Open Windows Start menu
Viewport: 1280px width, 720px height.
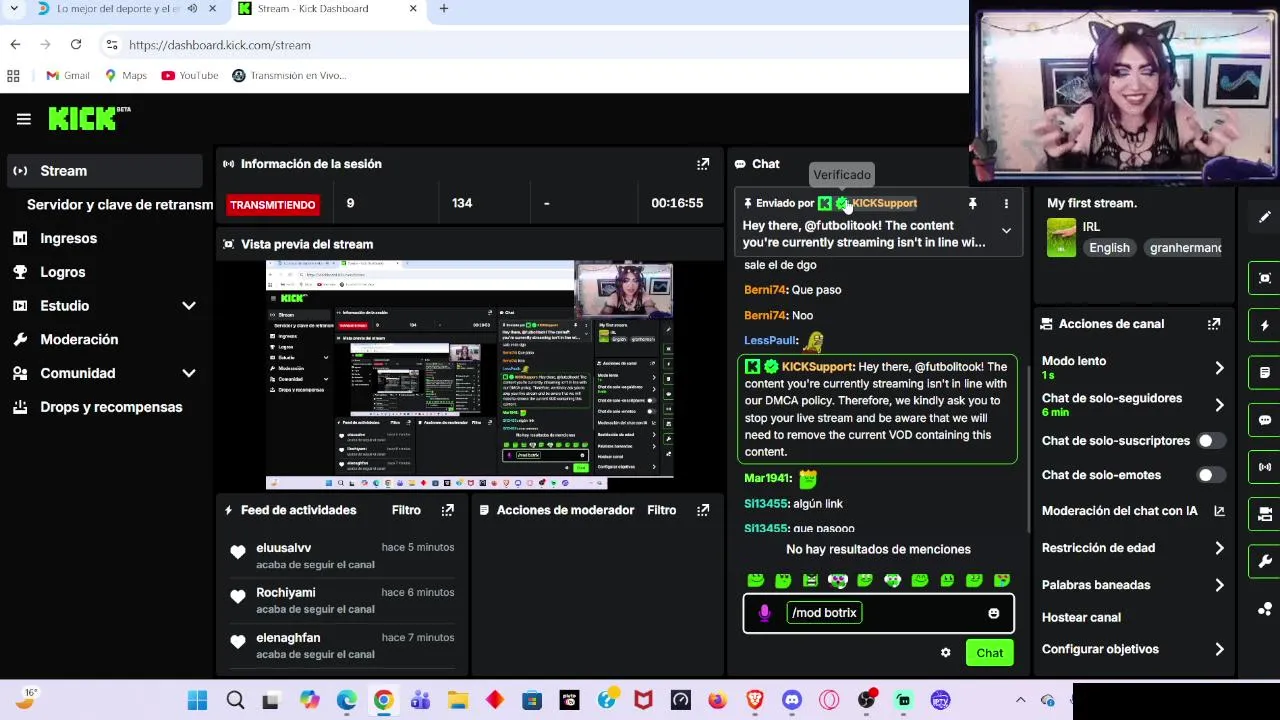click(x=197, y=700)
